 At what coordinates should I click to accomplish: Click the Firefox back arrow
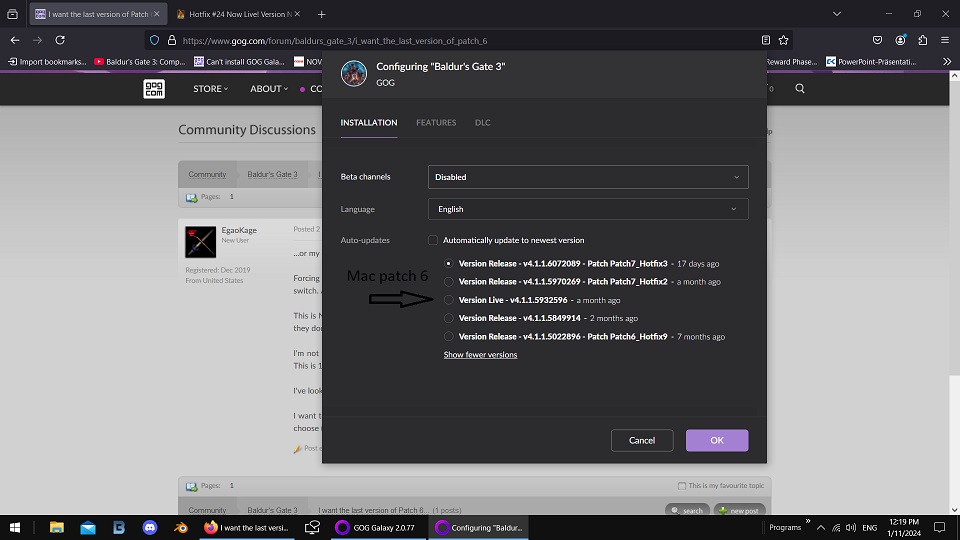click(x=15, y=40)
